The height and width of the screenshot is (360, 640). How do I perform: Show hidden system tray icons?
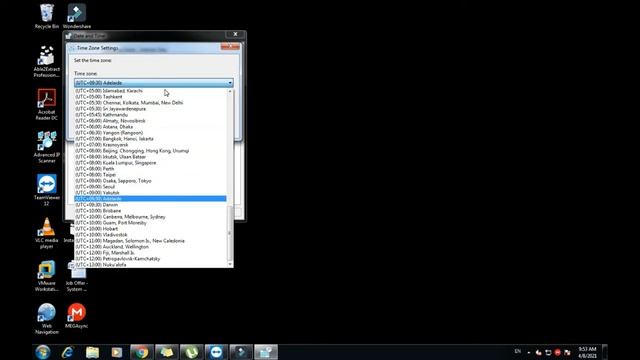click(x=529, y=352)
